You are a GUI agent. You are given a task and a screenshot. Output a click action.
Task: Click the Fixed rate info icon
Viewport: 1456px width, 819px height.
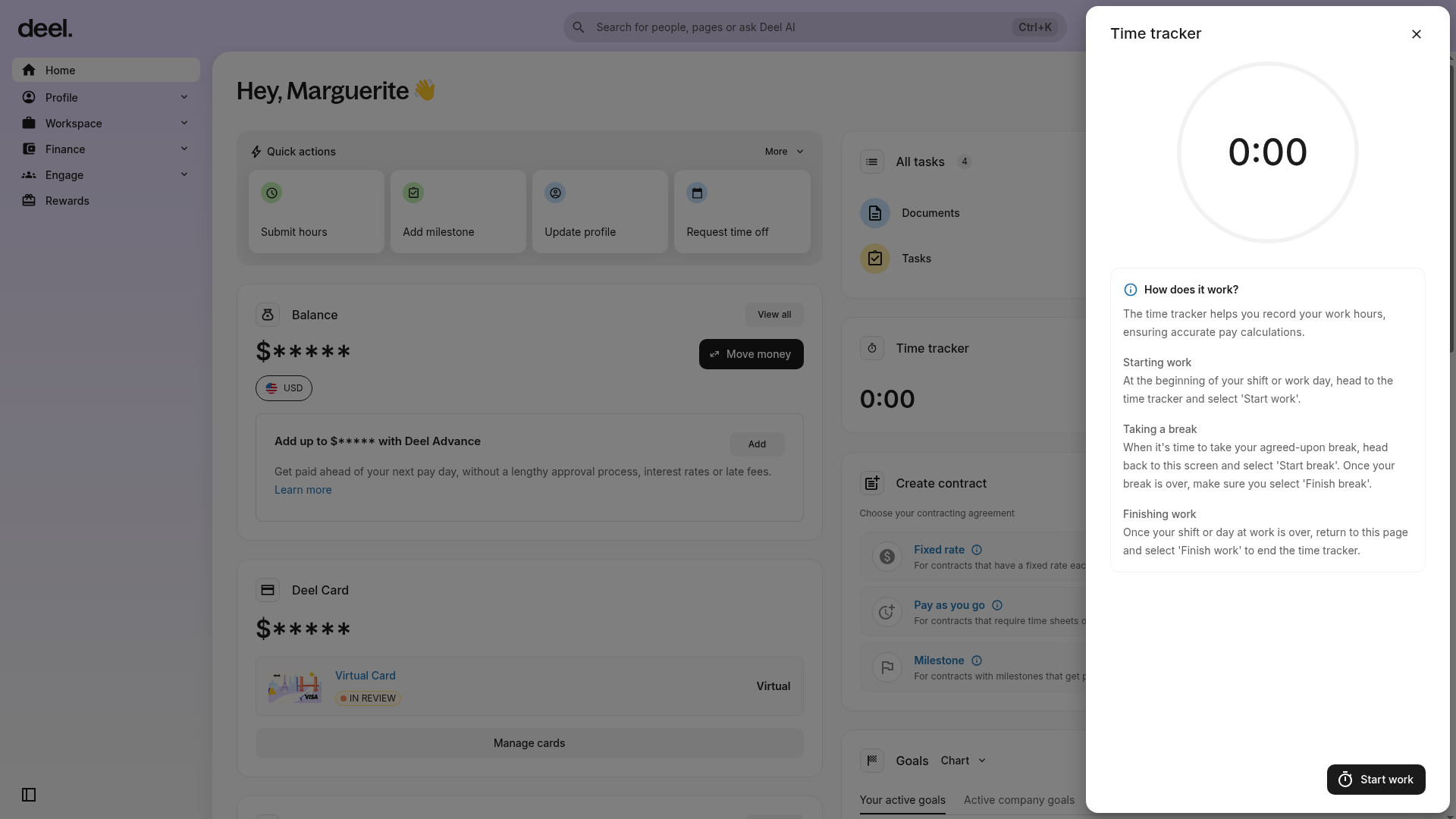977,550
